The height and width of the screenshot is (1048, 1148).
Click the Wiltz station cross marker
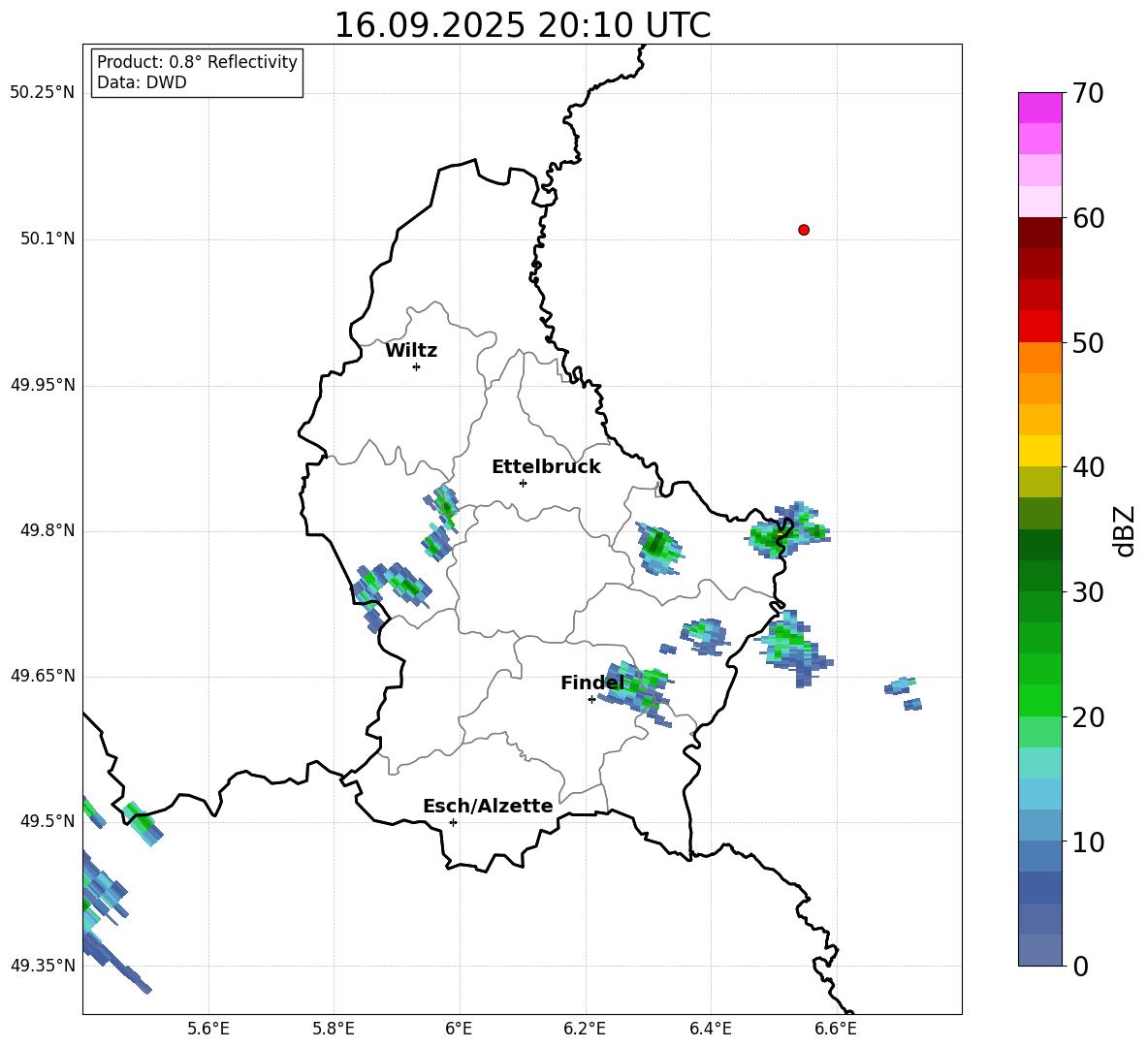coord(416,366)
